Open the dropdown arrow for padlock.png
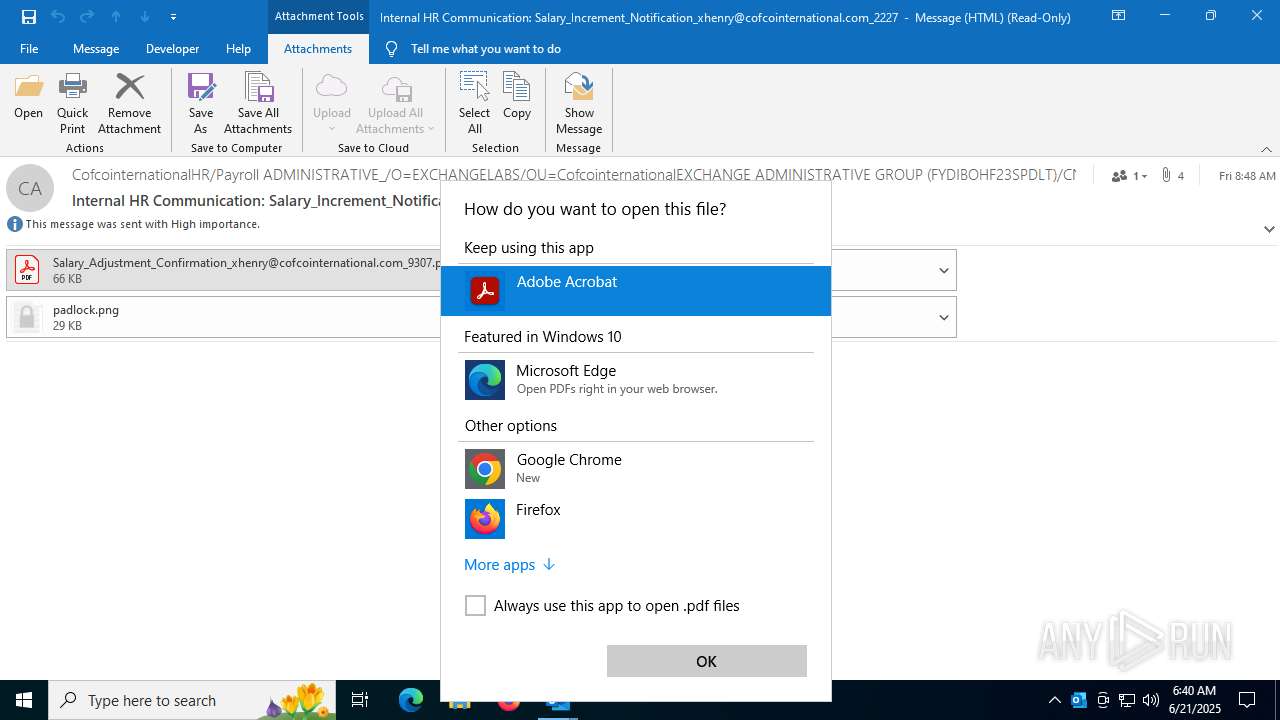This screenshot has height=720, width=1280. pos(943,317)
